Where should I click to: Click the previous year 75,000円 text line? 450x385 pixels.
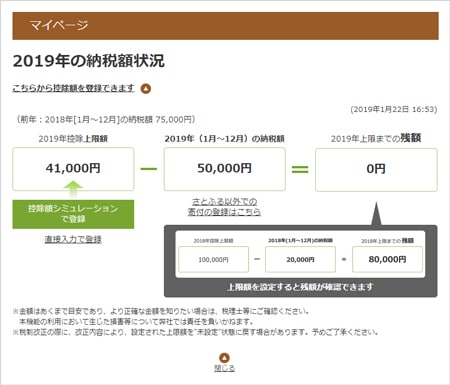click(x=106, y=119)
